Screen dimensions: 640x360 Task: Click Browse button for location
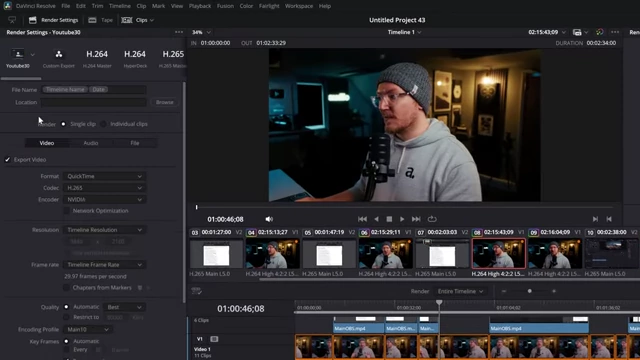[164, 102]
